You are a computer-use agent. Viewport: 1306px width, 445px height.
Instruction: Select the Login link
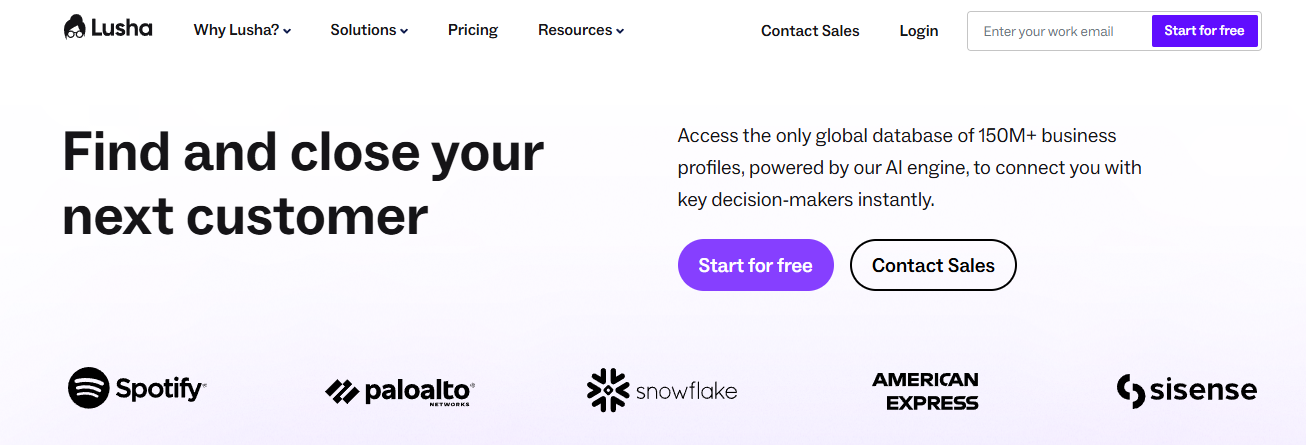(919, 31)
